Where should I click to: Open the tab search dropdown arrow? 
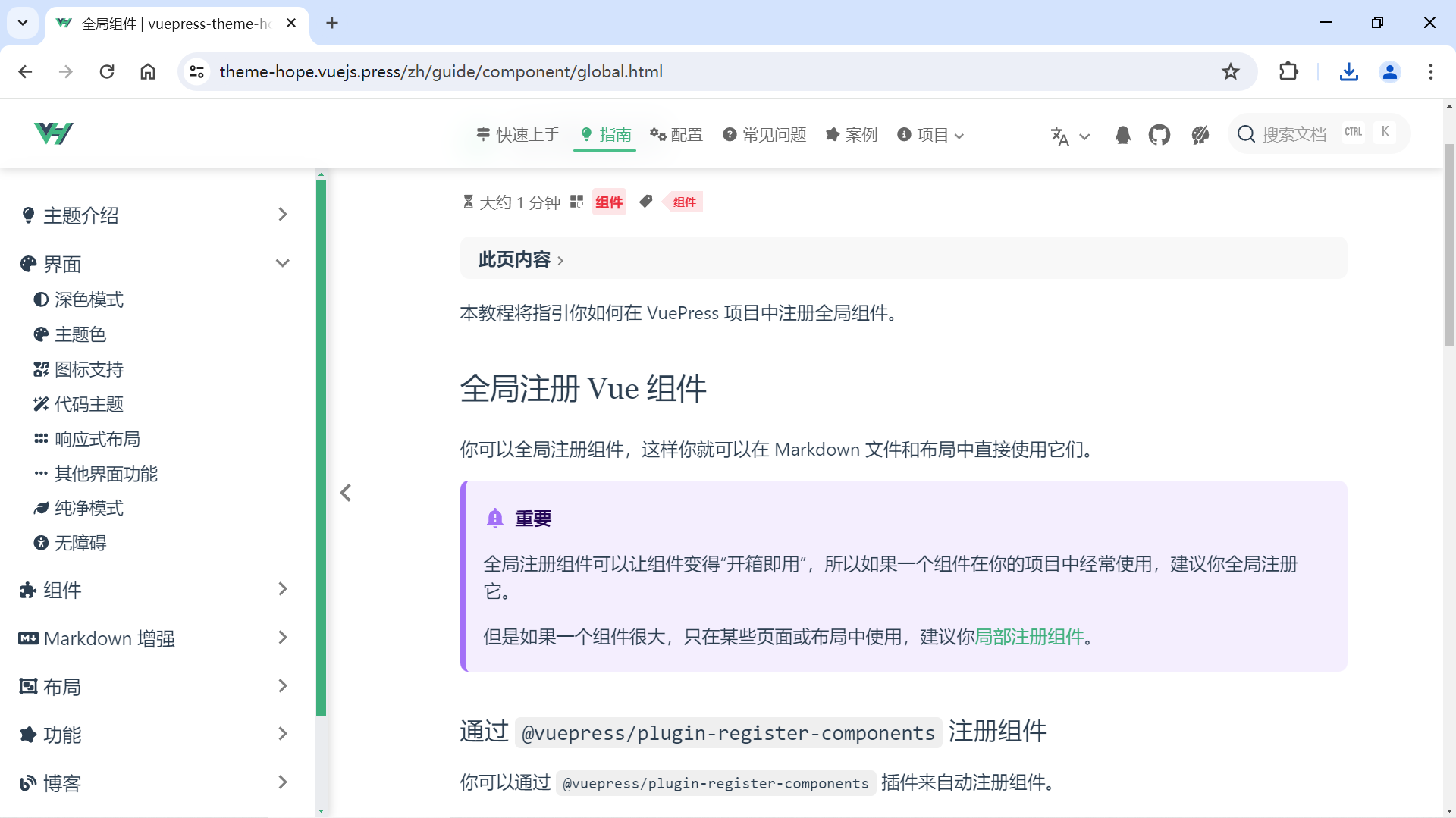(23, 23)
